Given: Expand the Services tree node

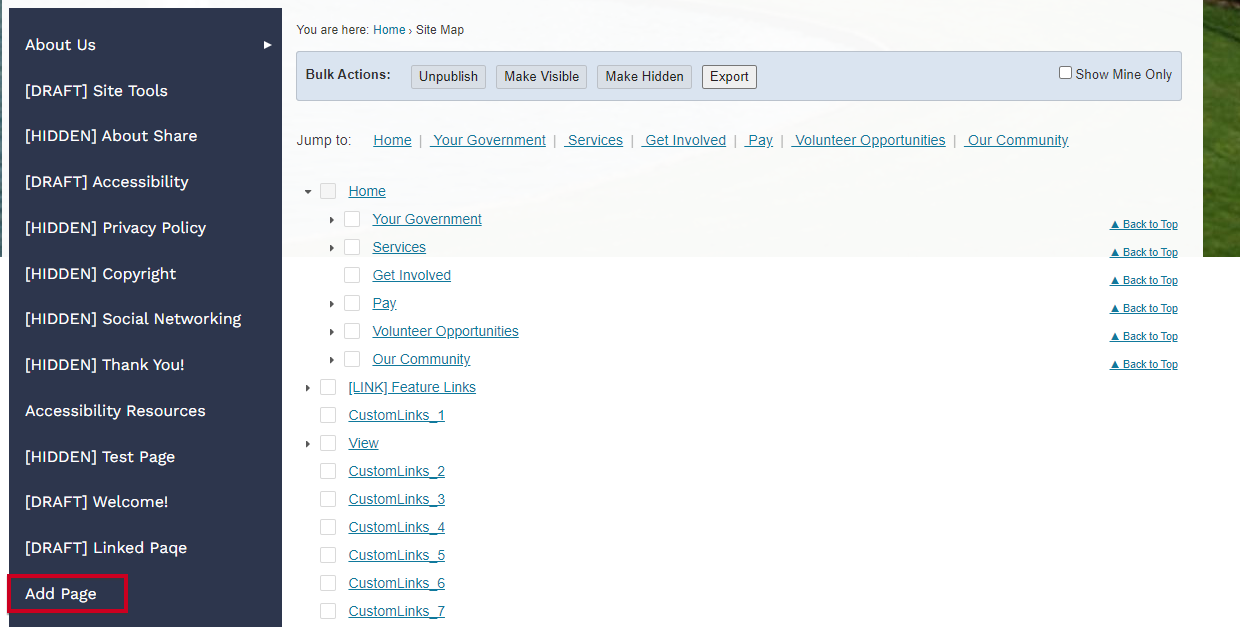Looking at the screenshot, I should pos(332,247).
